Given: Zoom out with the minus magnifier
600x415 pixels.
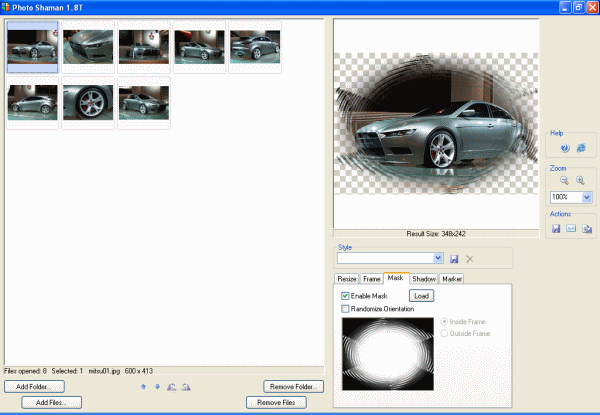Looking at the screenshot, I should coord(564,181).
